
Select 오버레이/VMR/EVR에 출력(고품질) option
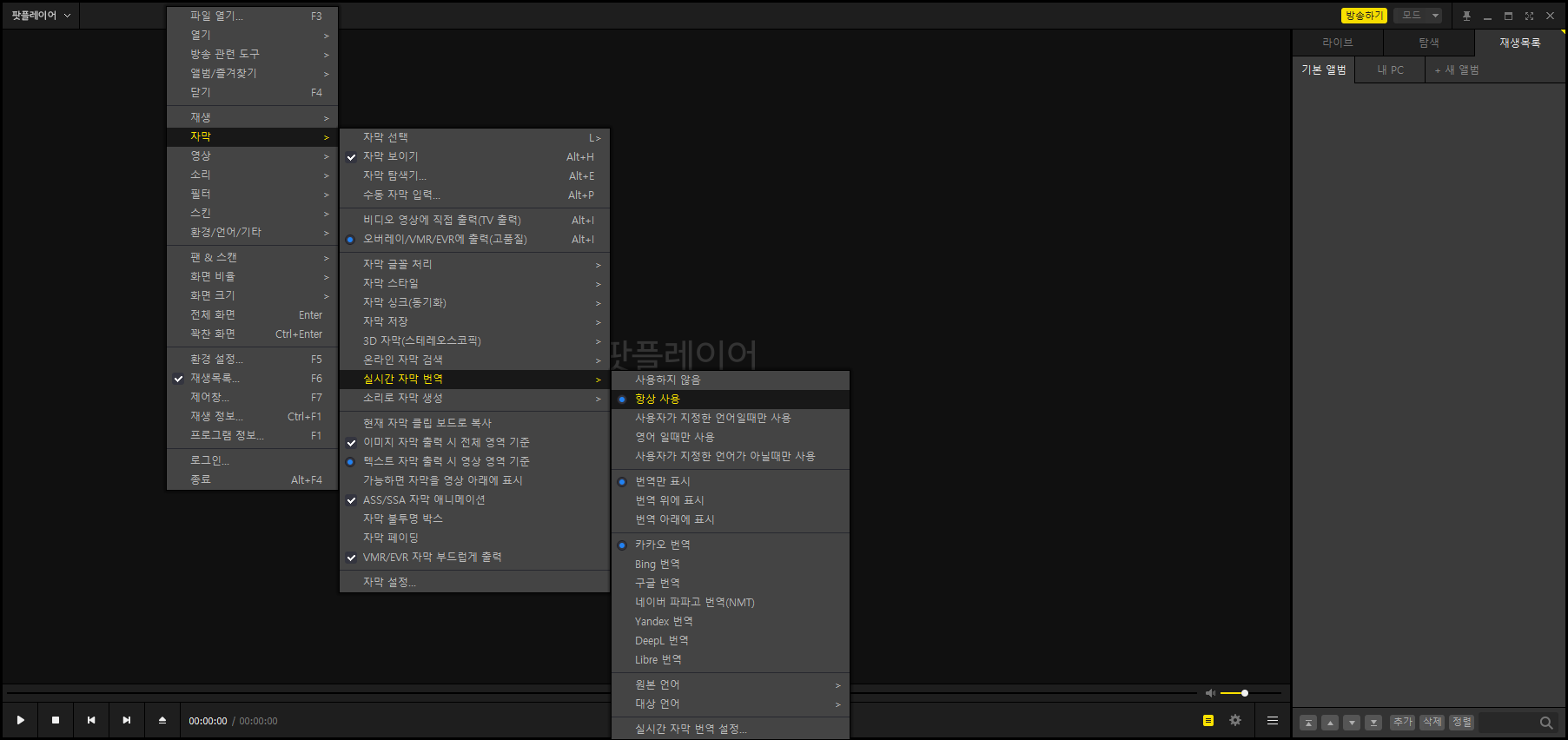(x=474, y=239)
